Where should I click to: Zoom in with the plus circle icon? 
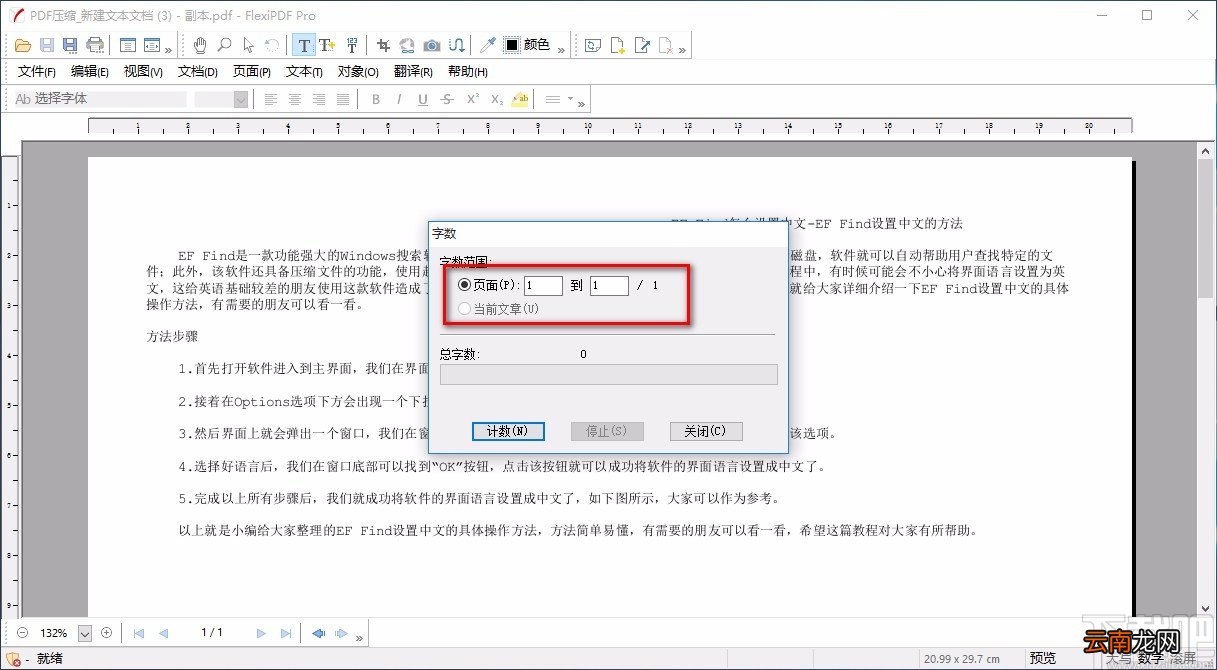pos(106,633)
